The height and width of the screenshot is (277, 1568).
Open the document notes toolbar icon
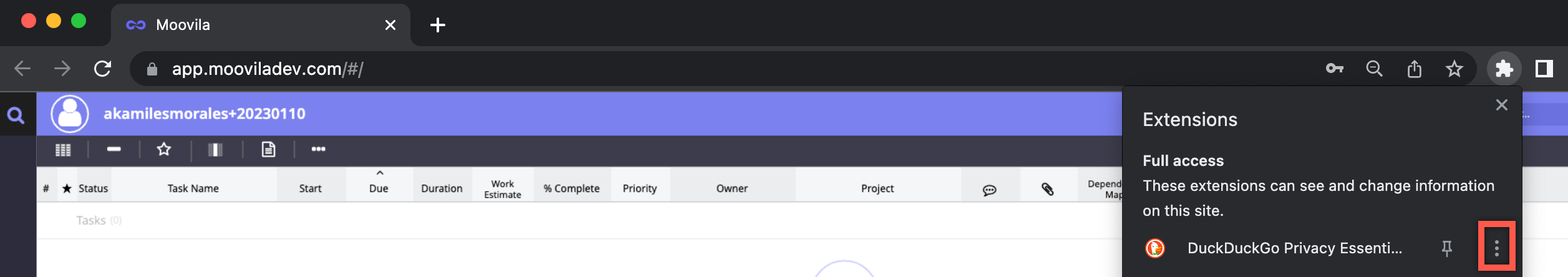coord(268,150)
